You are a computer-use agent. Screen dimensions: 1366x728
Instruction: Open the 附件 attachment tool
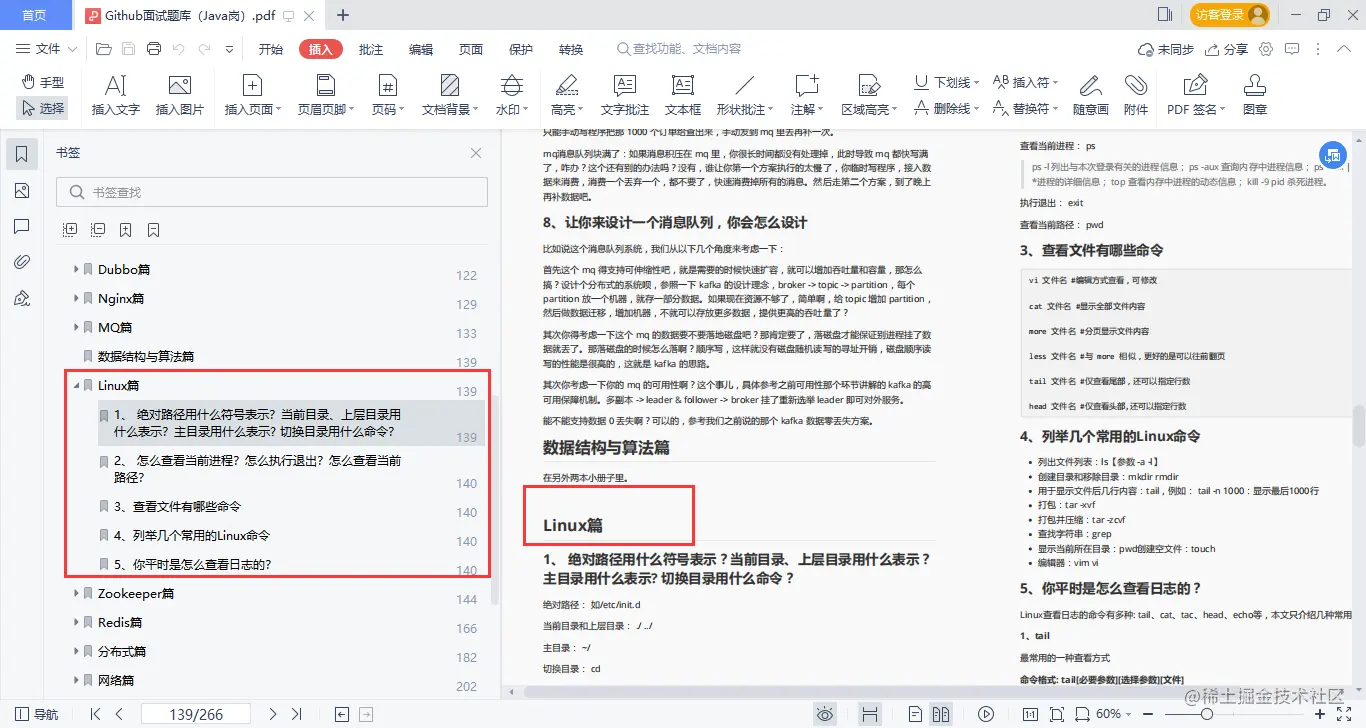(1138, 96)
